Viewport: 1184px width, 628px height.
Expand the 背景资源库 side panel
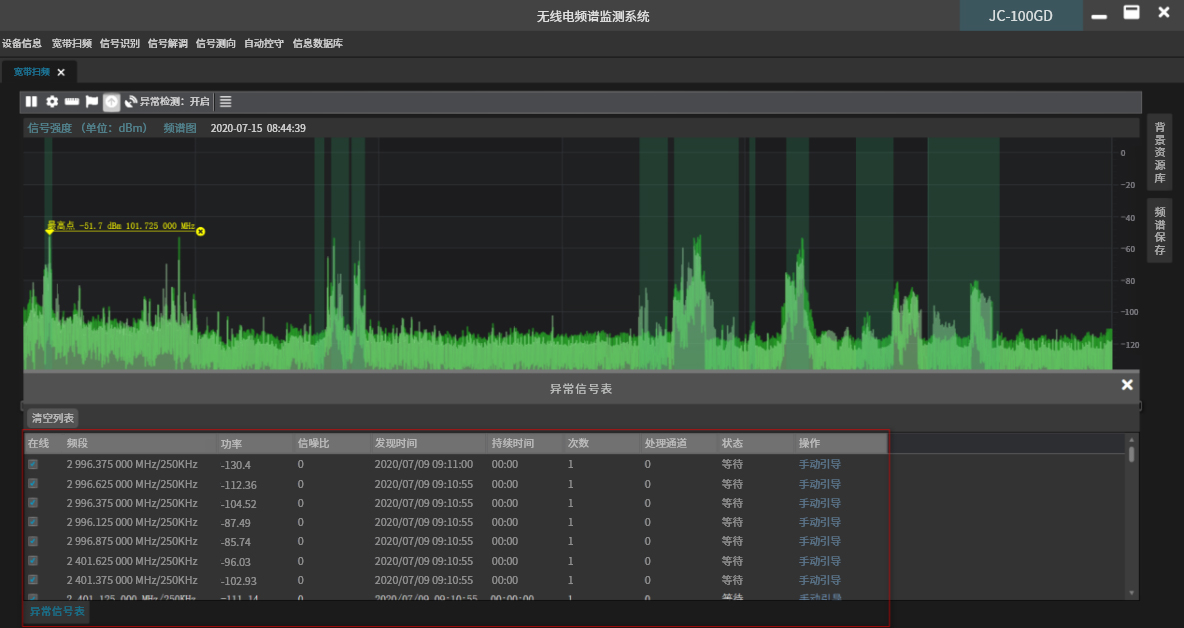tap(1160, 153)
